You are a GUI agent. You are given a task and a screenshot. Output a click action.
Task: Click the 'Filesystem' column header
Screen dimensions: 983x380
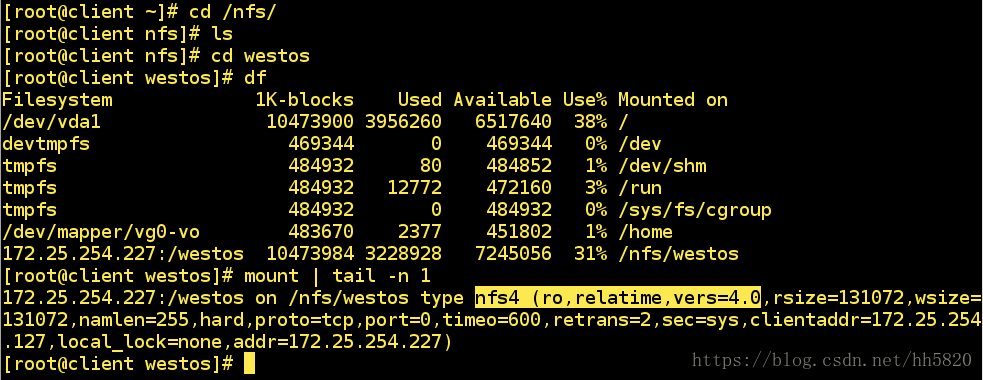tap(58, 100)
